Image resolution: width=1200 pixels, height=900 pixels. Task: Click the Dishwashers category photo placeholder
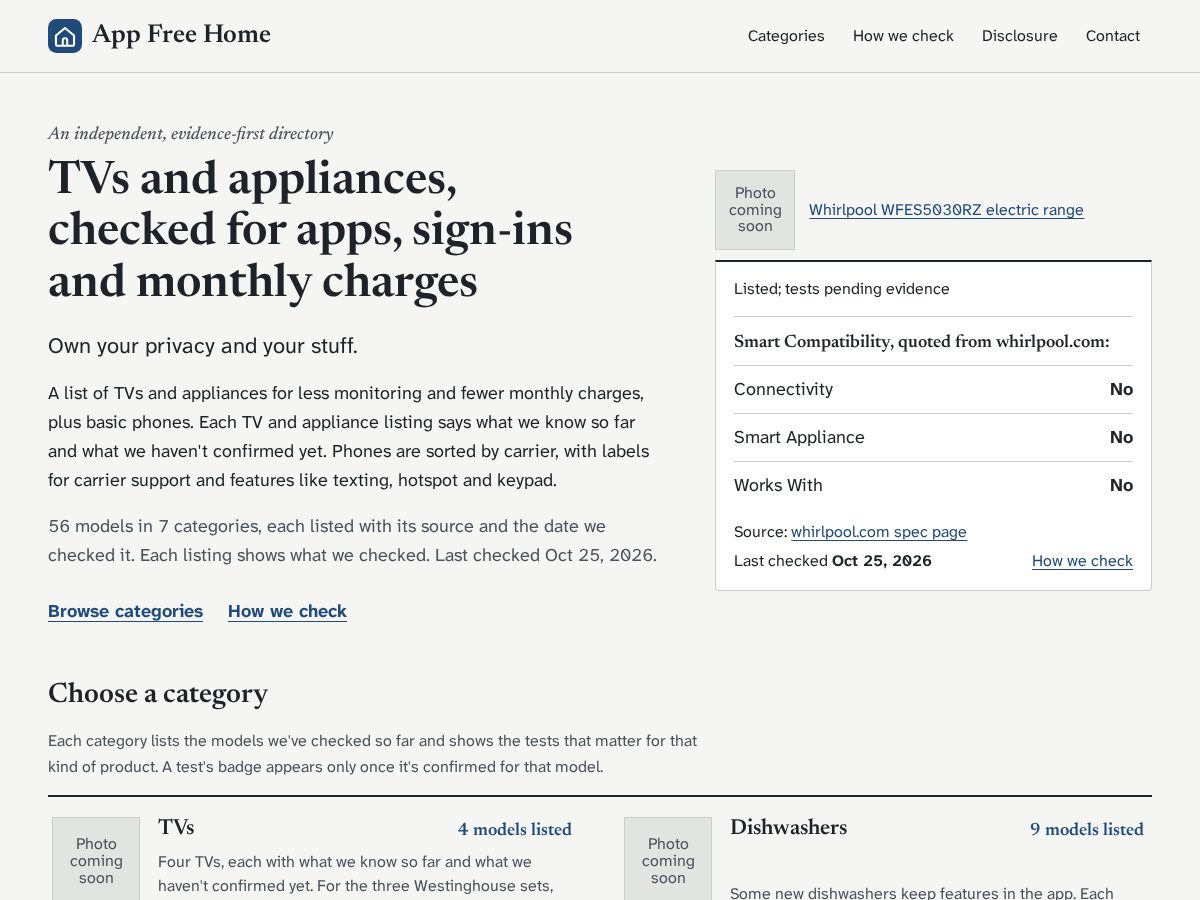[x=668, y=859]
